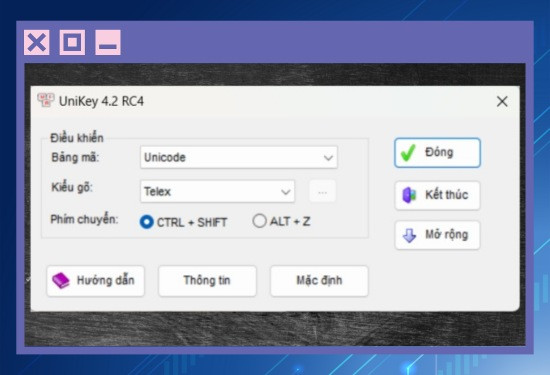Viewport: 550px width, 375px height.
Task: Expand the Kiểu gõ dropdown arrow
Action: [286, 192]
